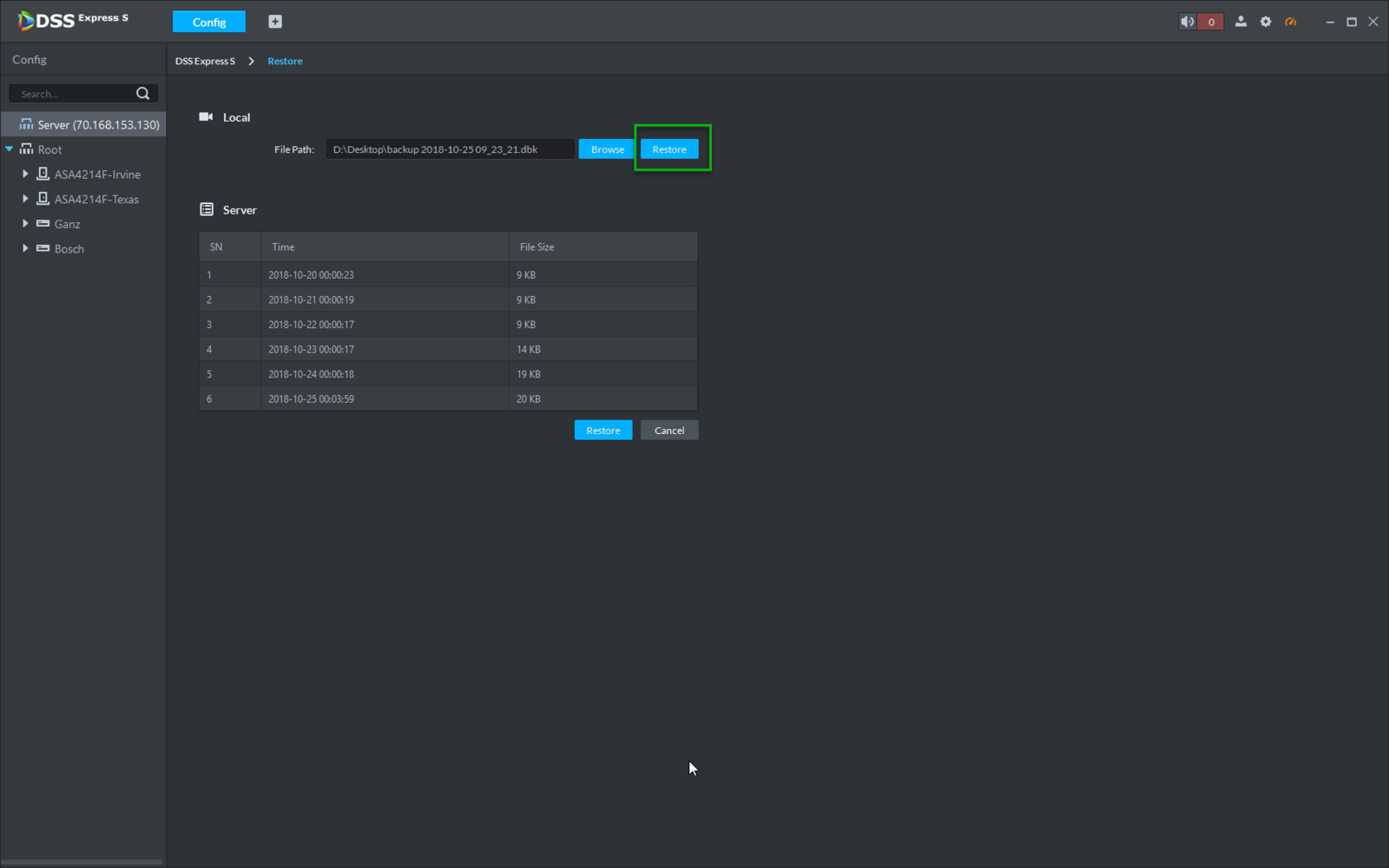1389x868 pixels.
Task: Open the settings gear icon
Action: [1266, 22]
